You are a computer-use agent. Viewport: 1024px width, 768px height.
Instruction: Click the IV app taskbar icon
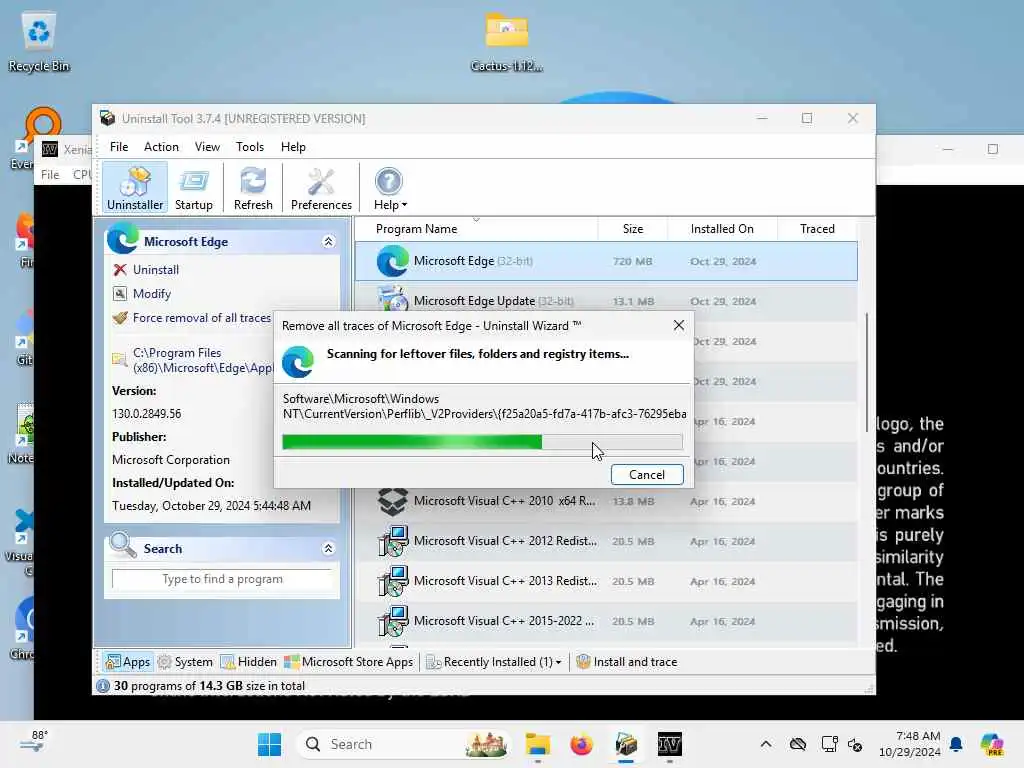[669, 744]
